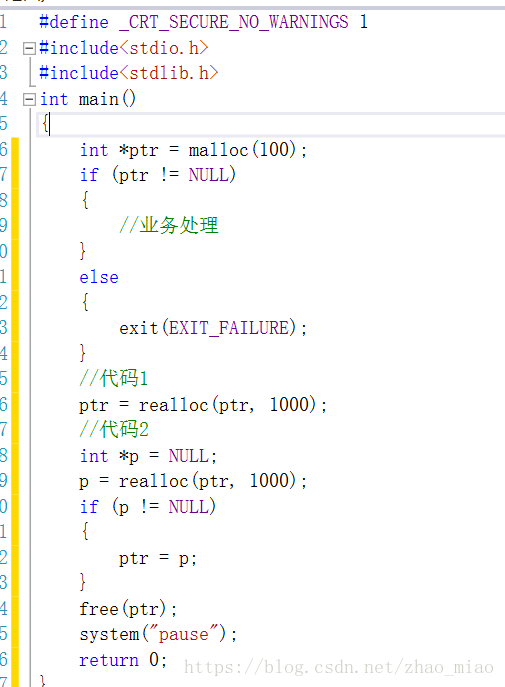The image size is (505, 687).
Task: Click the main() function name
Action: pyautogui.click(x=107, y=99)
